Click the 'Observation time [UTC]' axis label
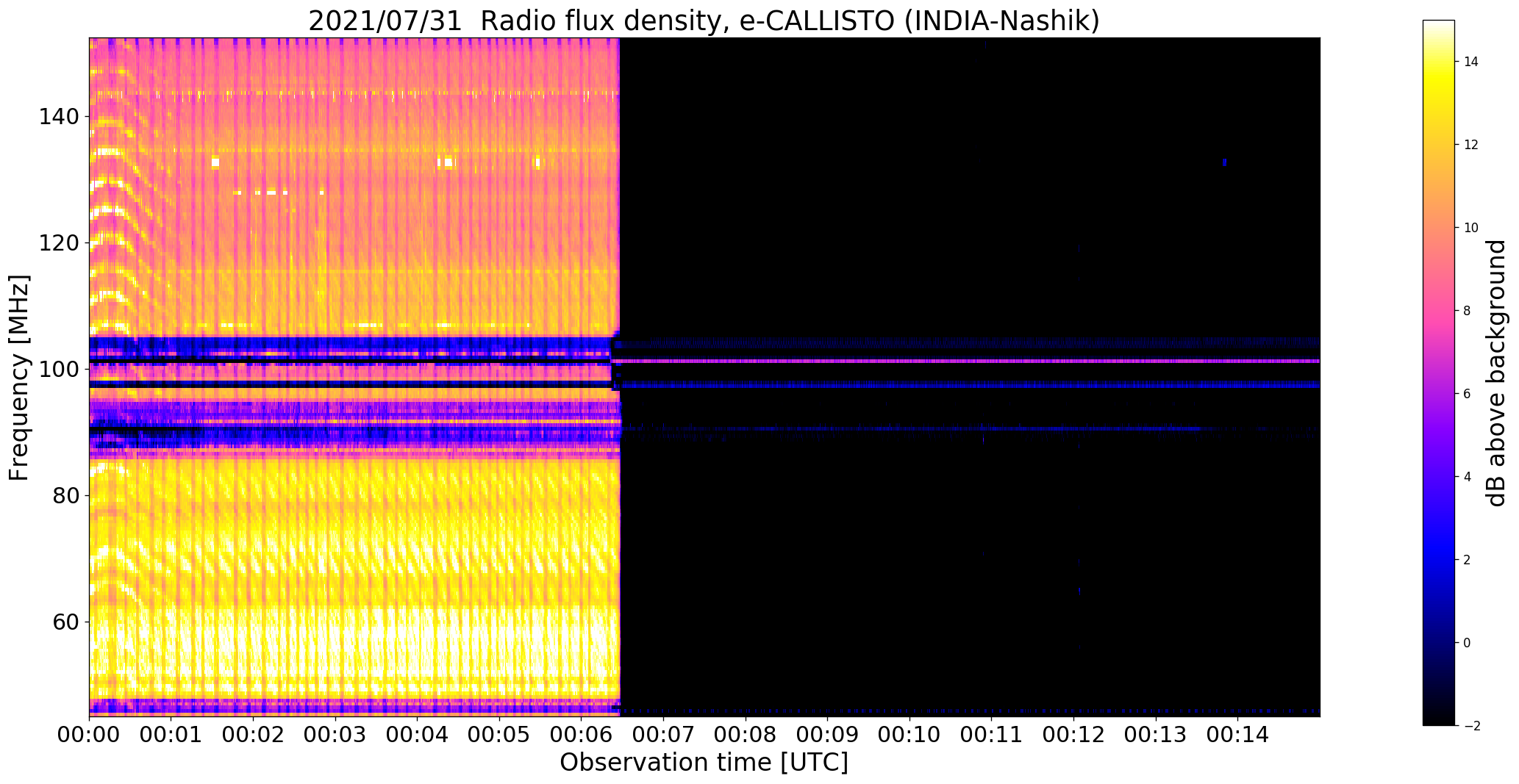Screen dimensions: 1519x784 click(704, 763)
